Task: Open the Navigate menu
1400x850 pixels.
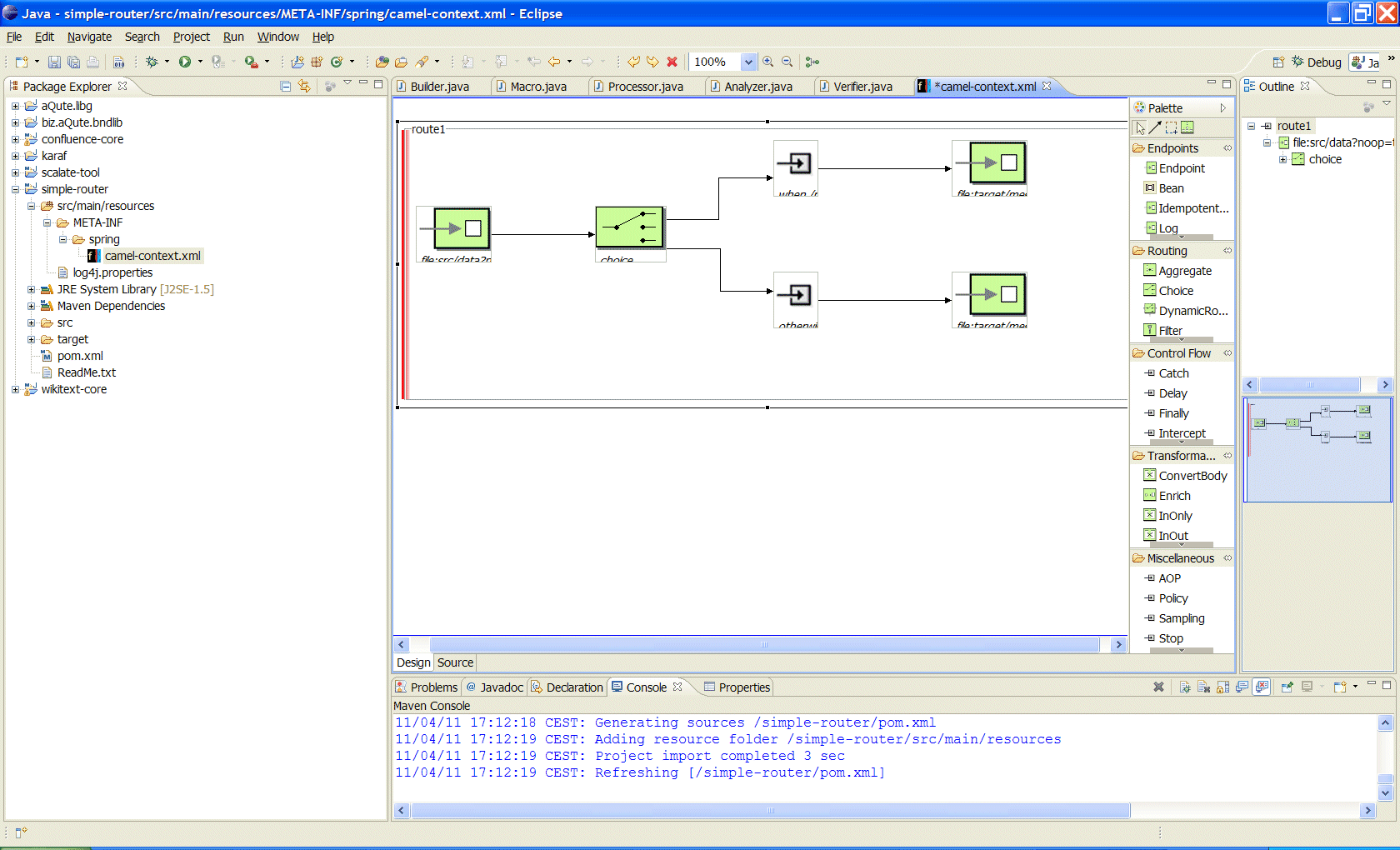Action: (x=89, y=37)
